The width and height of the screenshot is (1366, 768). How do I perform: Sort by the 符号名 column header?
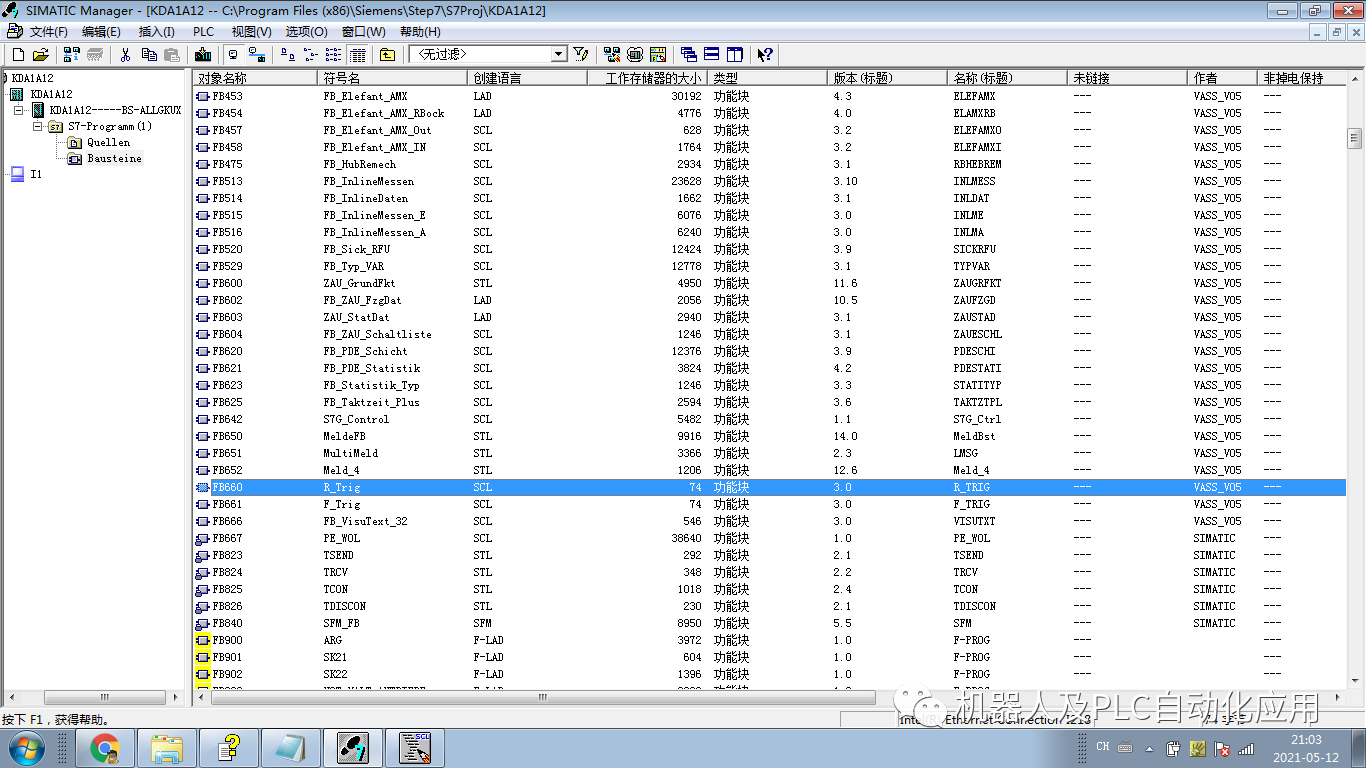392,78
